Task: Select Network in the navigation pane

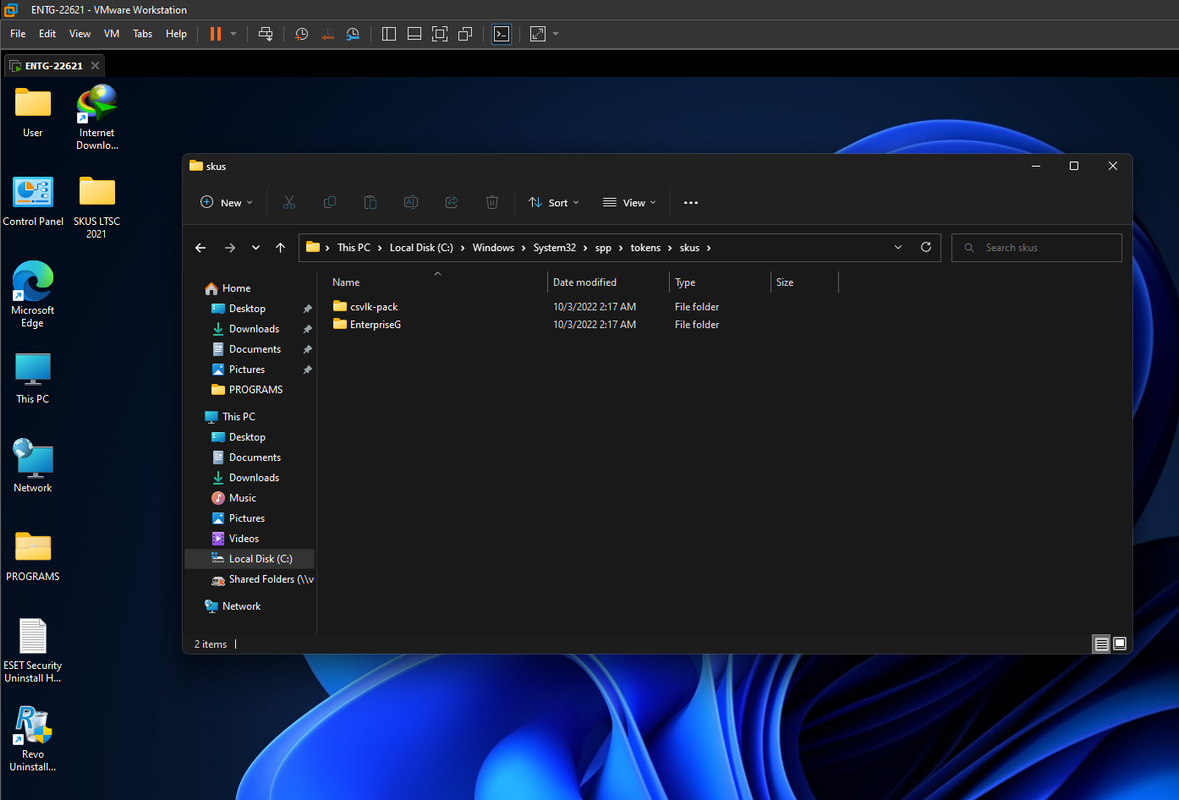Action: pyautogui.click(x=241, y=606)
